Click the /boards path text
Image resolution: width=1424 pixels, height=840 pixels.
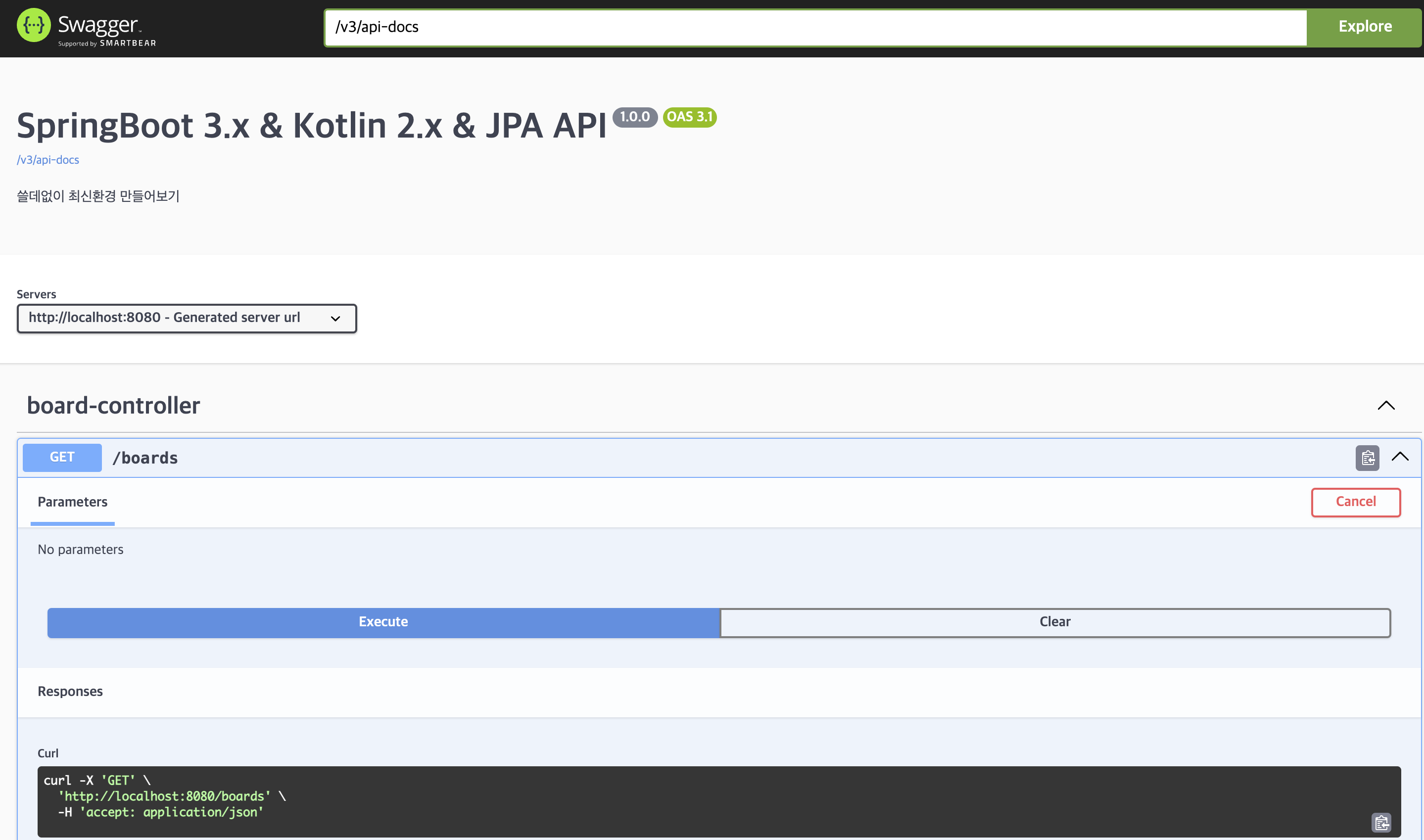pos(145,458)
